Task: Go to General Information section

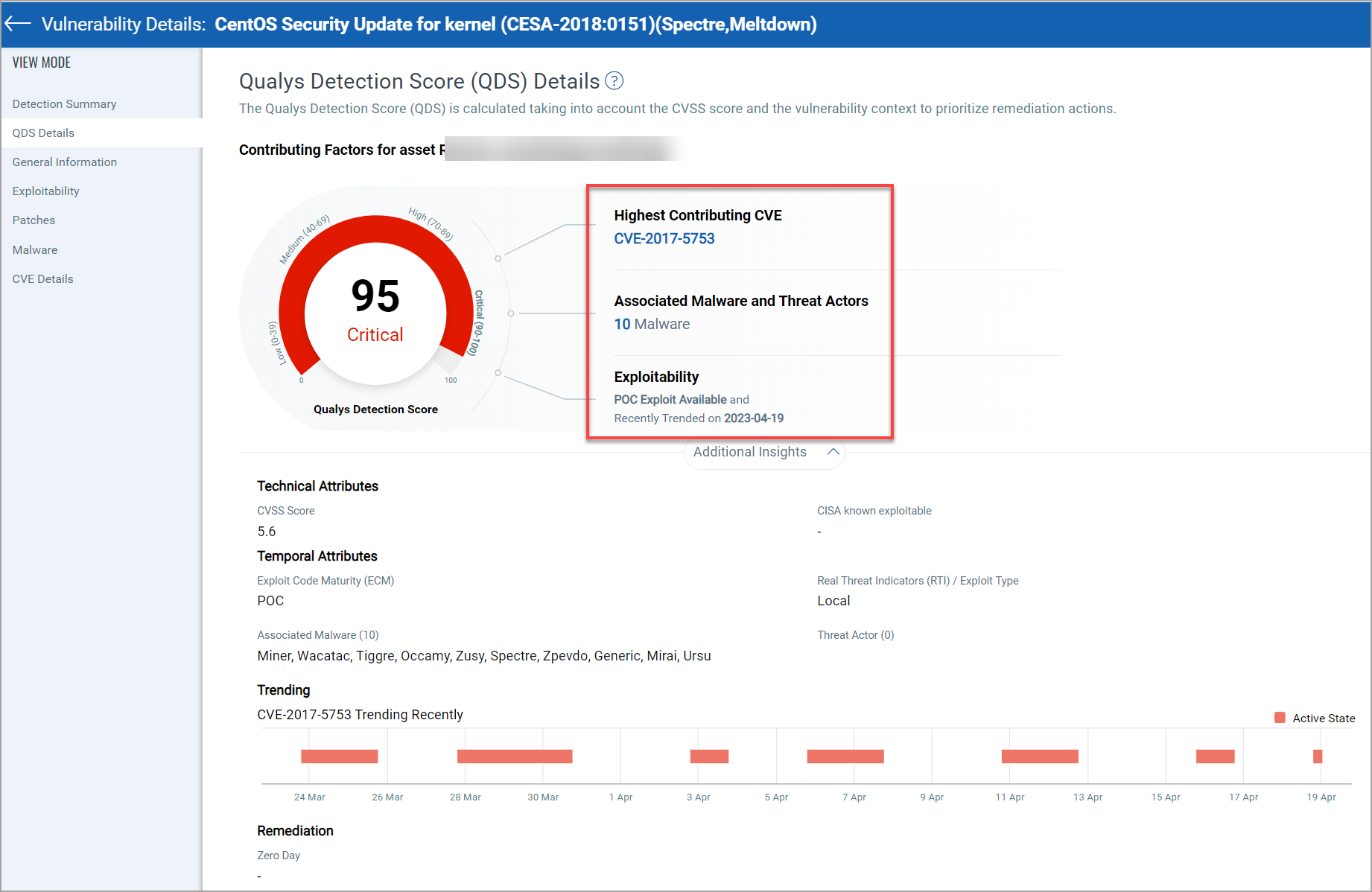Action: tap(65, 162)
